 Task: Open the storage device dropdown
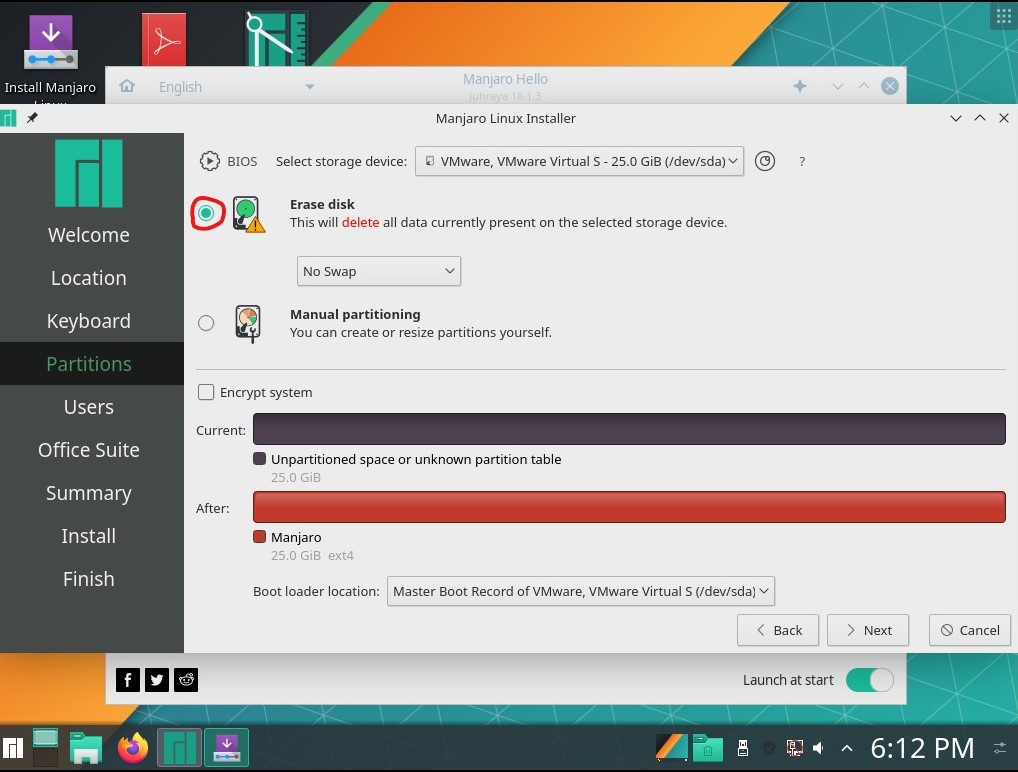click(579, 161)
